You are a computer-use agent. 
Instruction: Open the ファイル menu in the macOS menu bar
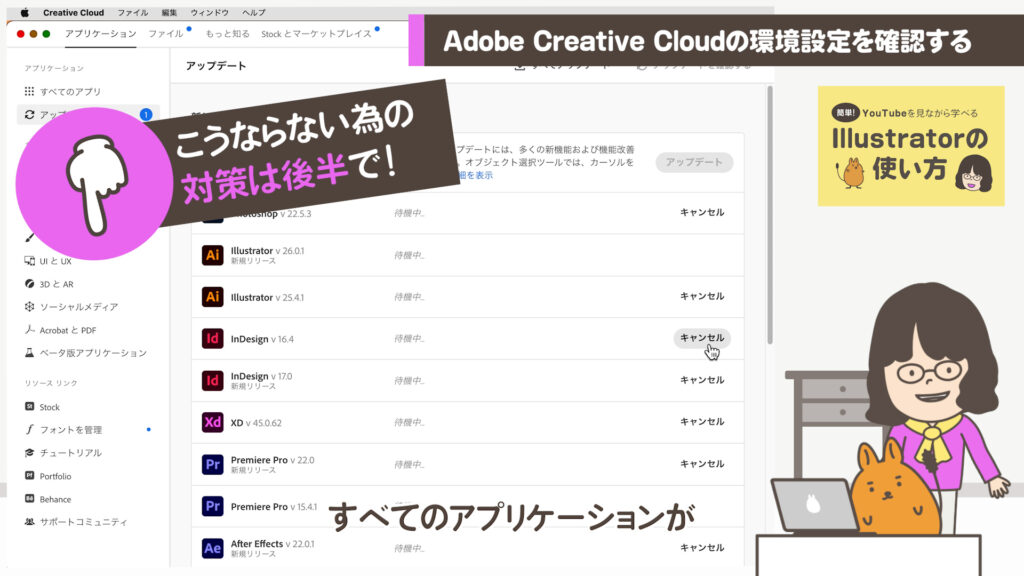click(x=133, y=12)
